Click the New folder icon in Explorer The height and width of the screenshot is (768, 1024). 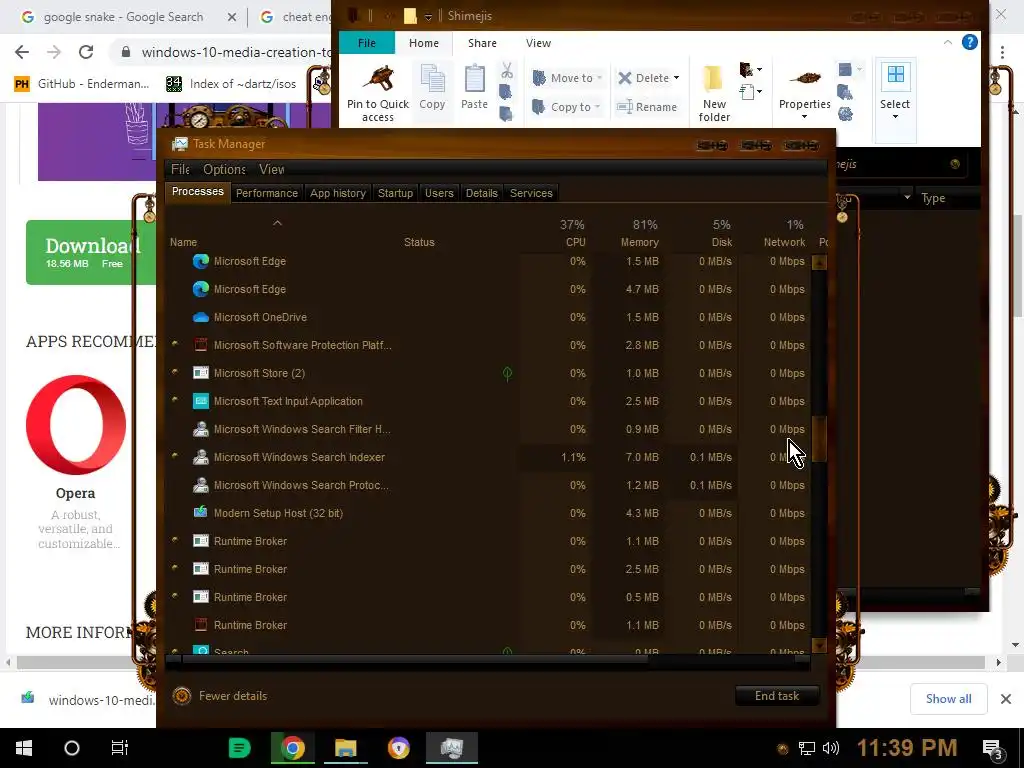(714, 78)
